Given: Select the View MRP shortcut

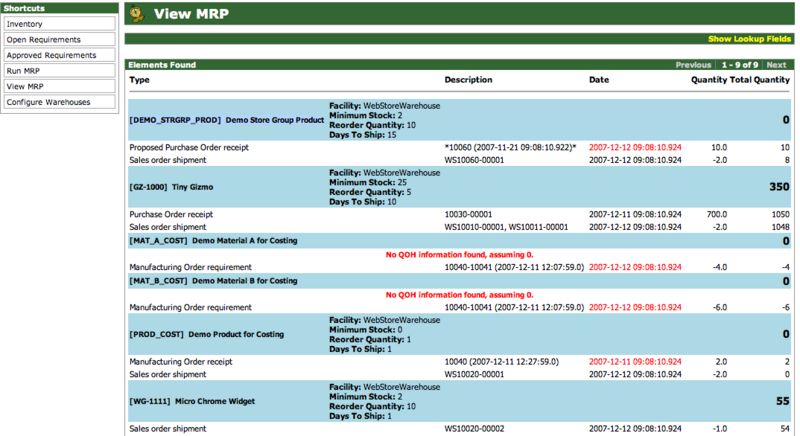Looking at the screenshot, I should pyautogui.click(x=60, y=87).
